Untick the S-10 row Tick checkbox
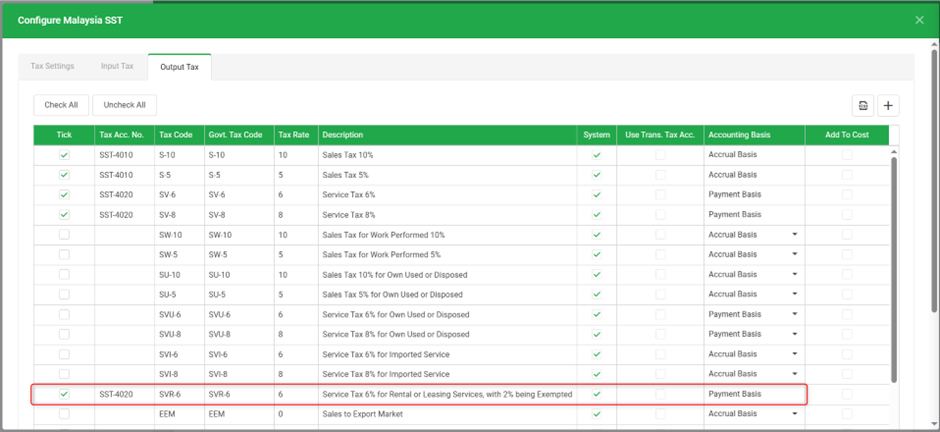This screenshot has width=940, height=432. coord(64,155)
